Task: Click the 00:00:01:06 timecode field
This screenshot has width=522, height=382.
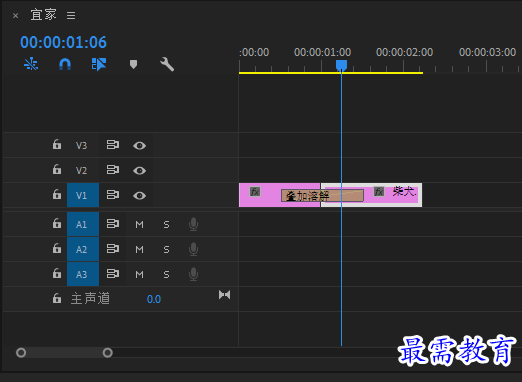Action: 63,42
